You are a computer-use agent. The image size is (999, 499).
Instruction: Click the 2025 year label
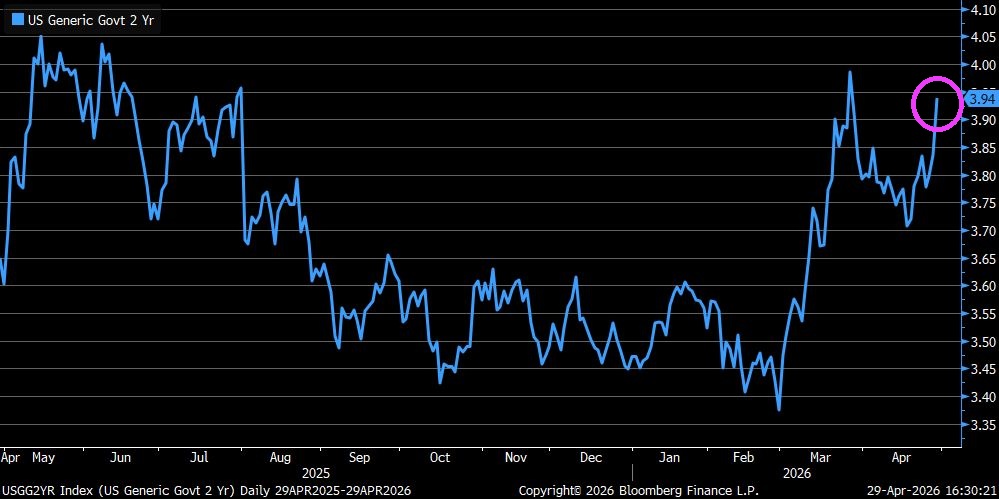[x=316, y=471]
